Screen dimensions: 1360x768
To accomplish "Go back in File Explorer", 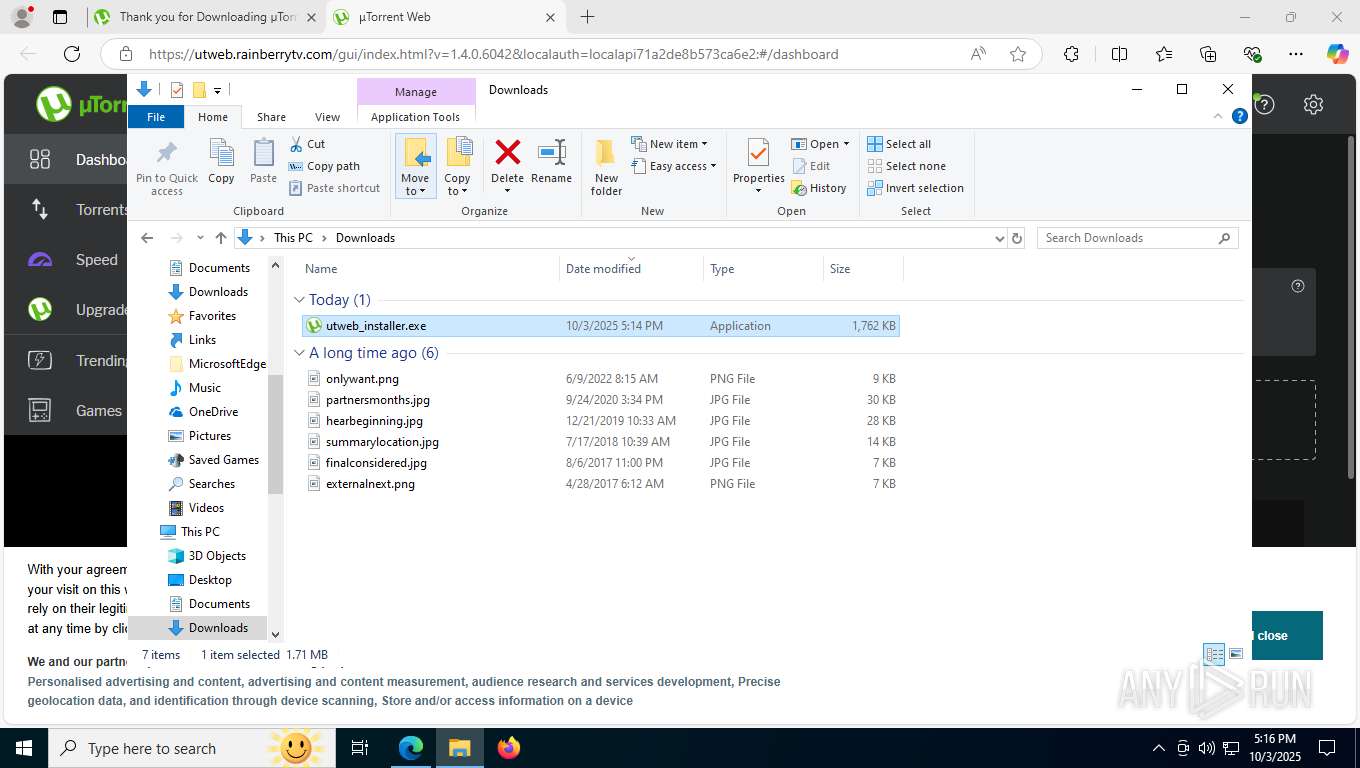I will (x=147, y=238).
